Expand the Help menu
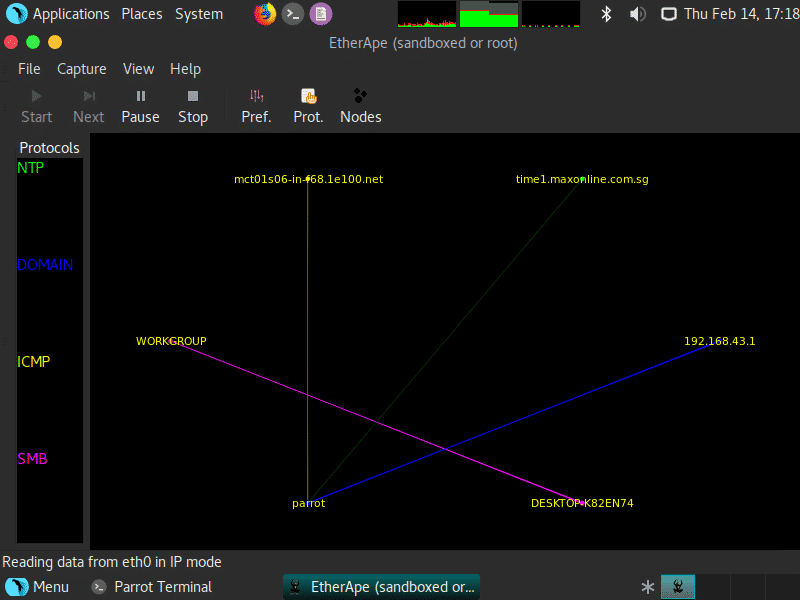Image resolution: width=800 pixels, height=600 pixels. [x=185, y=69]
